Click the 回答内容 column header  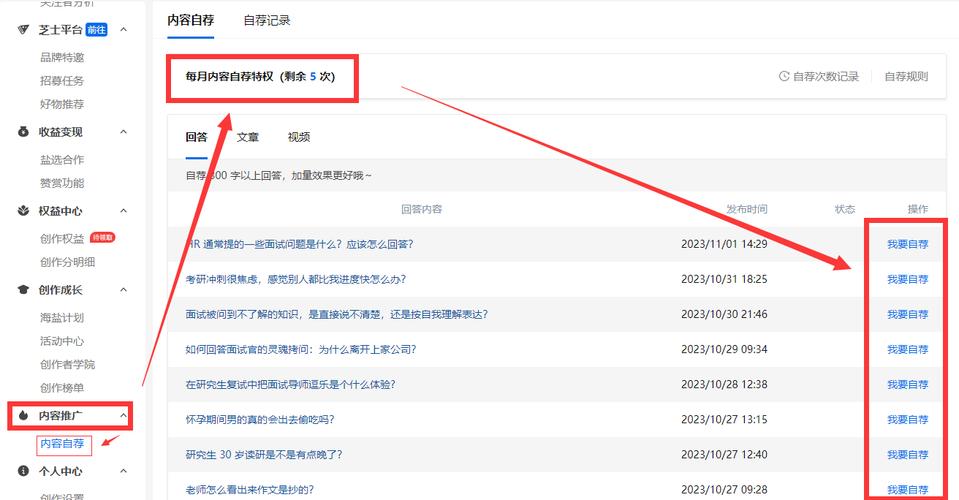point(421,209)
